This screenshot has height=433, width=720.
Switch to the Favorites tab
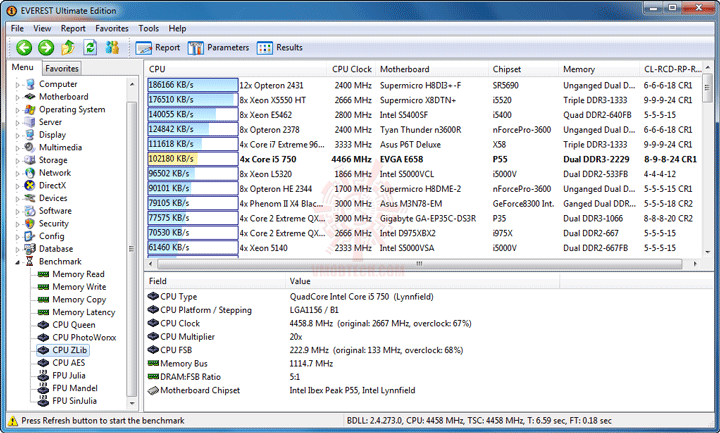coord(62,68)
